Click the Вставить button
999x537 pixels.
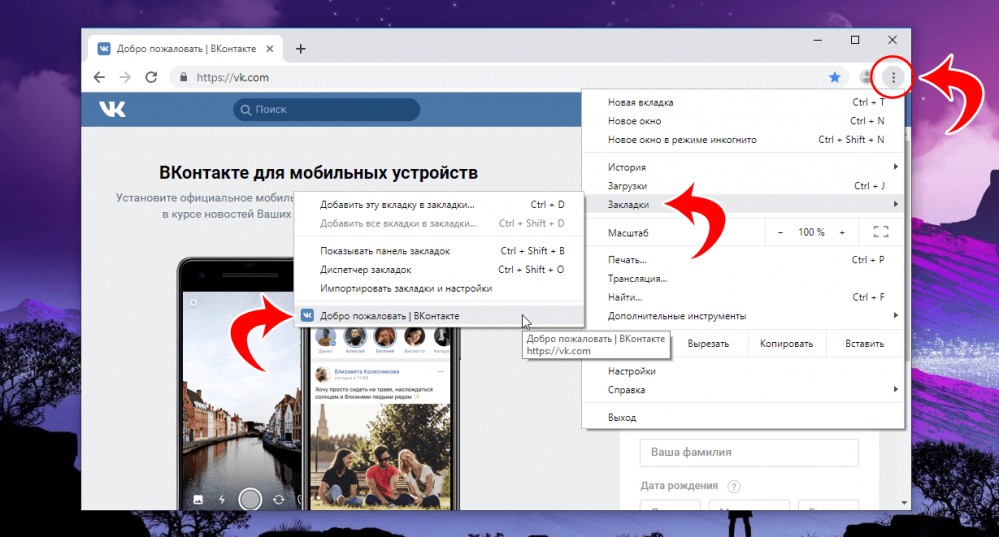pyautogui.click(x=865, y=343)
